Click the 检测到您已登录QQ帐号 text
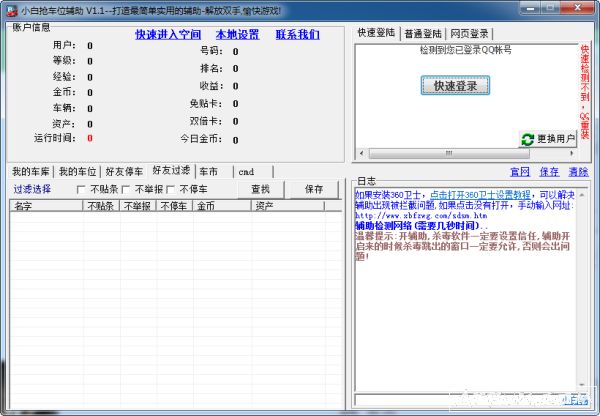The height and width of the screenshot is (416, 600). (465, 50)
